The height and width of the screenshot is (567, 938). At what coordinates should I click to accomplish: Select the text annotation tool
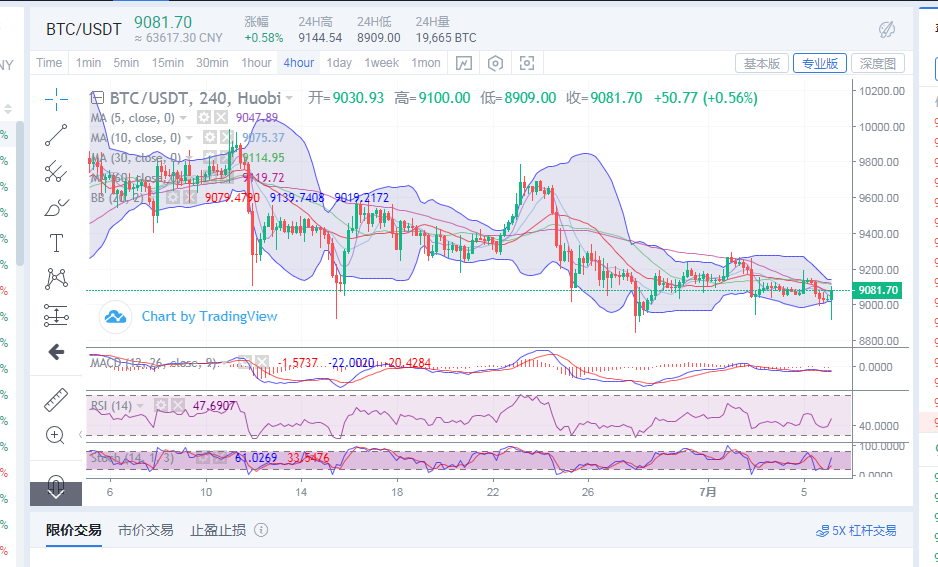pyautogui.click(x=56, y=243)
